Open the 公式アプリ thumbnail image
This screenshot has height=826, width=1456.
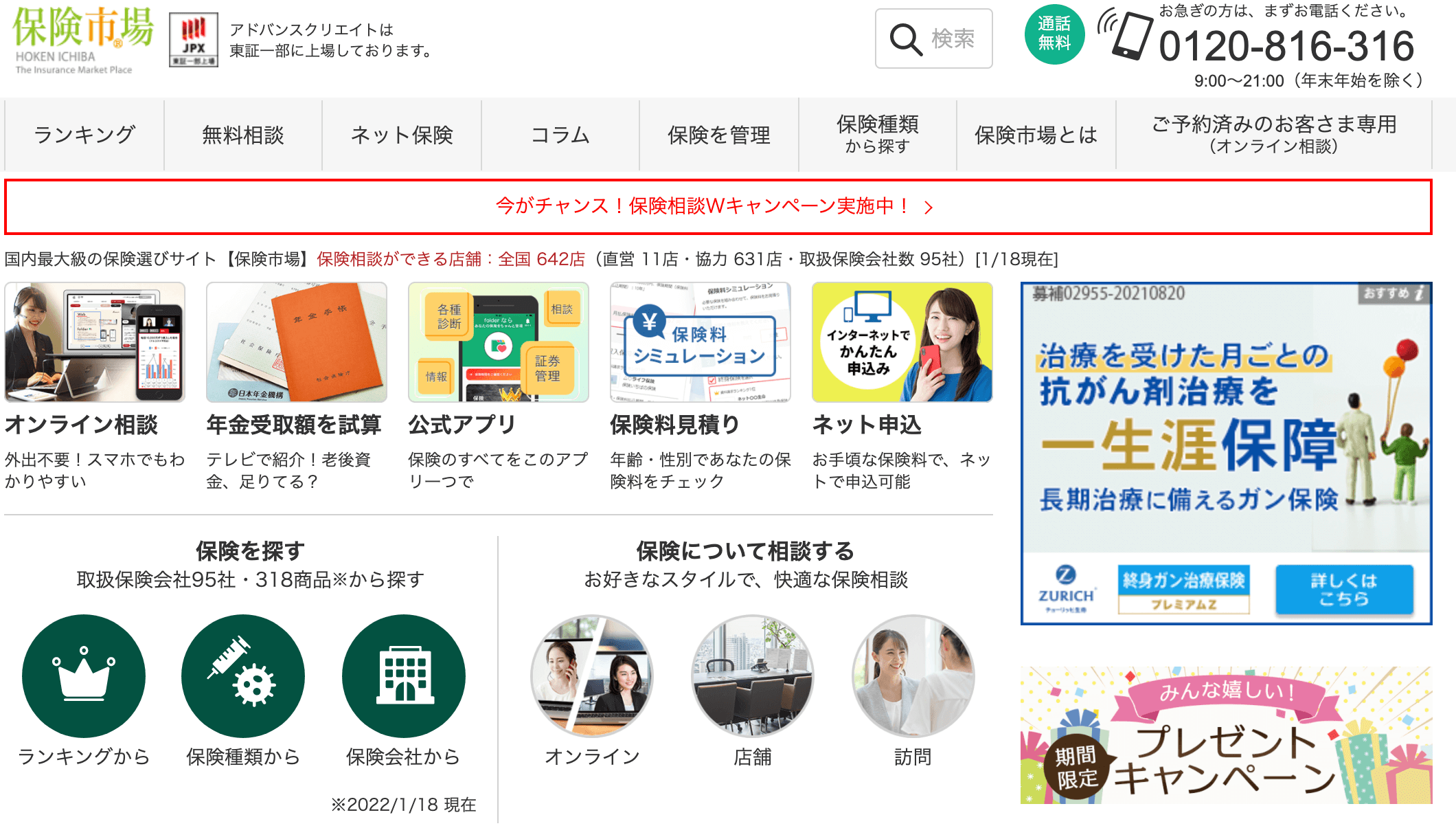pyautogui.click(x=499, y=342)
